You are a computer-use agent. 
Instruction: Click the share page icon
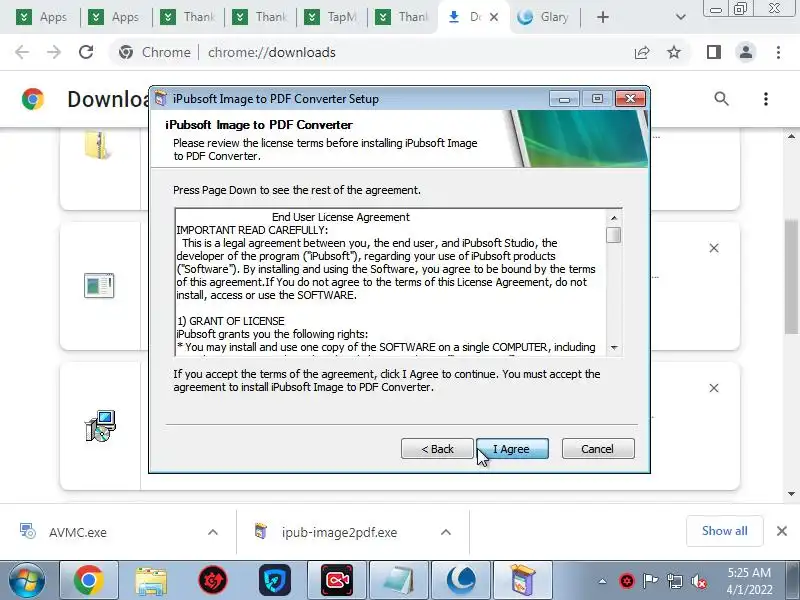click(642, 52)
